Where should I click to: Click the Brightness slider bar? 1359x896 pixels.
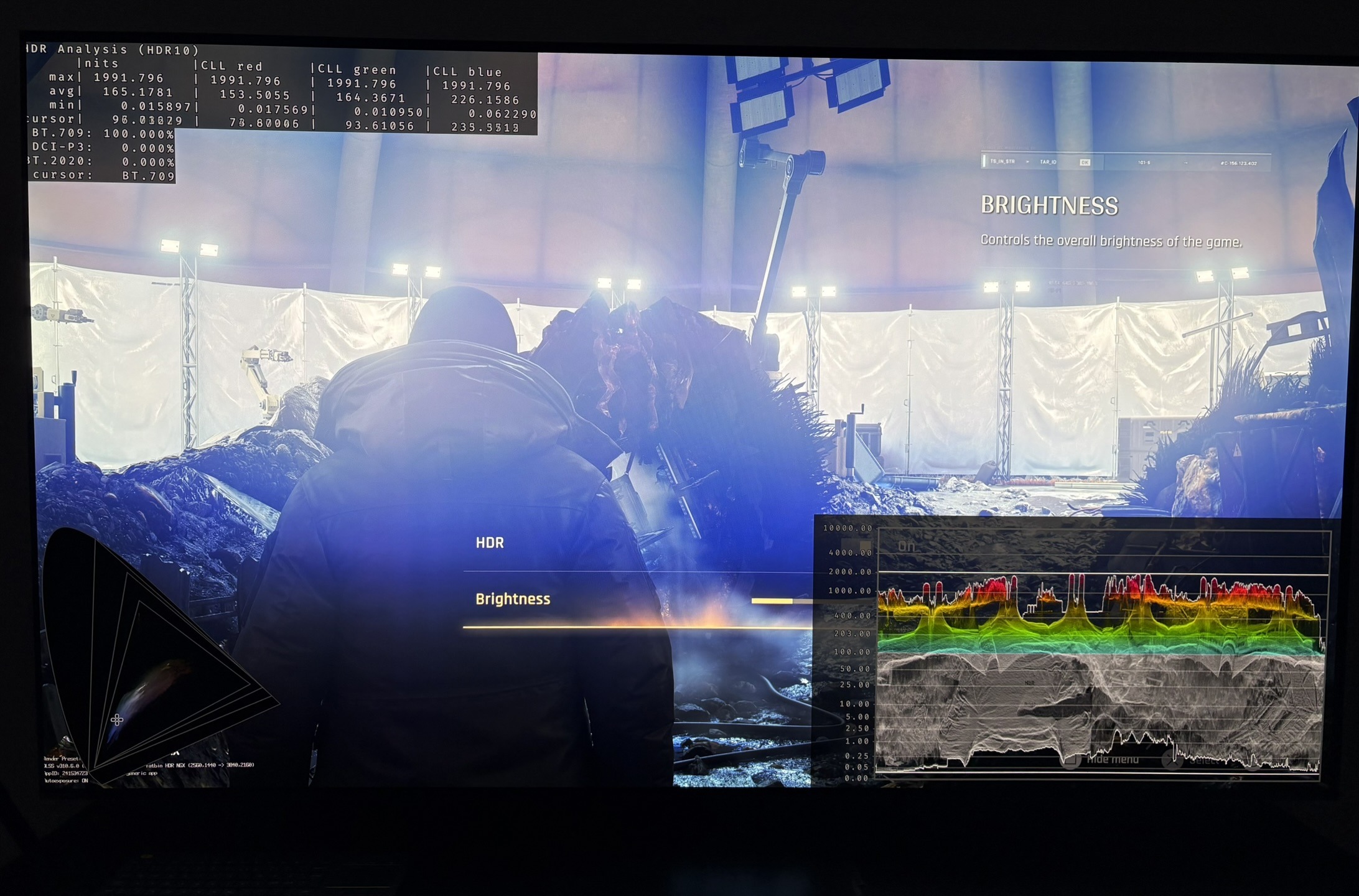tap(782, 601)
